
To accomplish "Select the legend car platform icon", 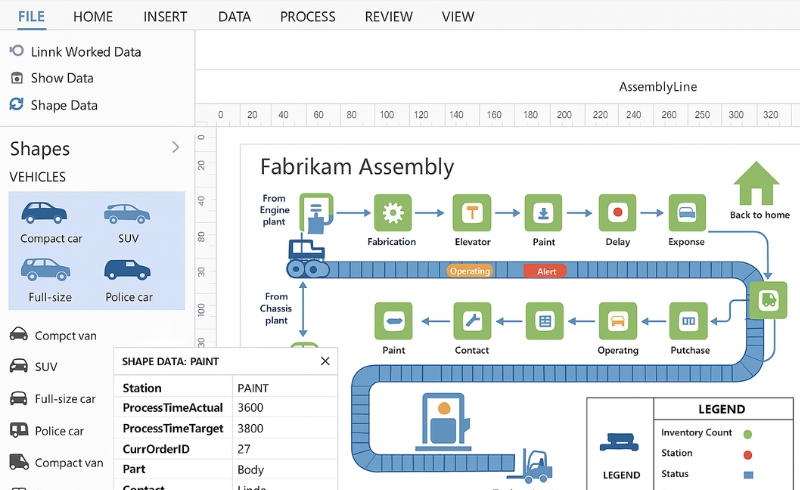I will [619, 442].
